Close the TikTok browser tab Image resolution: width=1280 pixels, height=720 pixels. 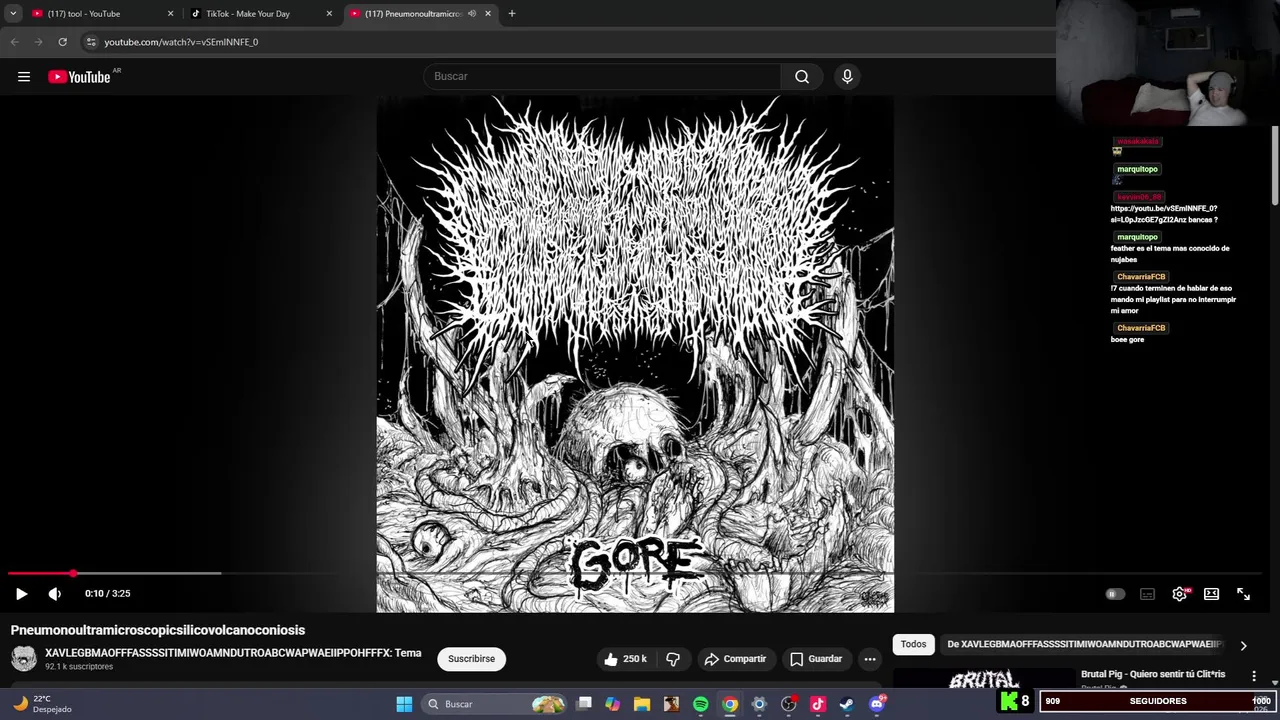click(x=329, y=14)
